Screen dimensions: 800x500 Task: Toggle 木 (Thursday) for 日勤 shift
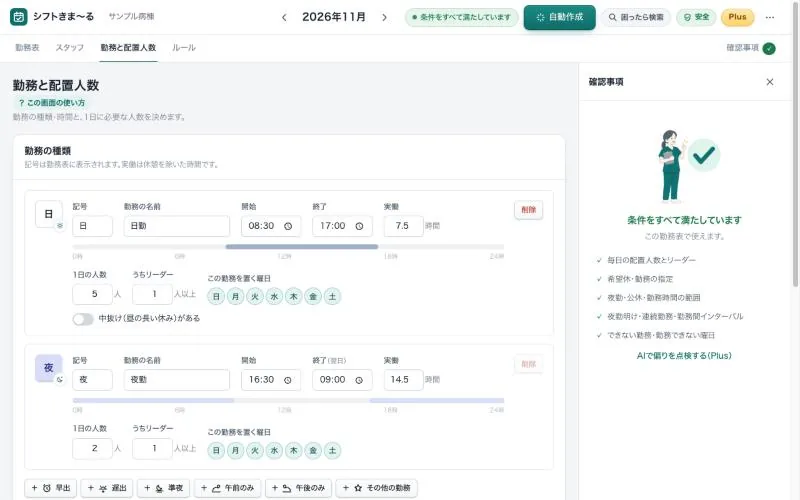294,296
